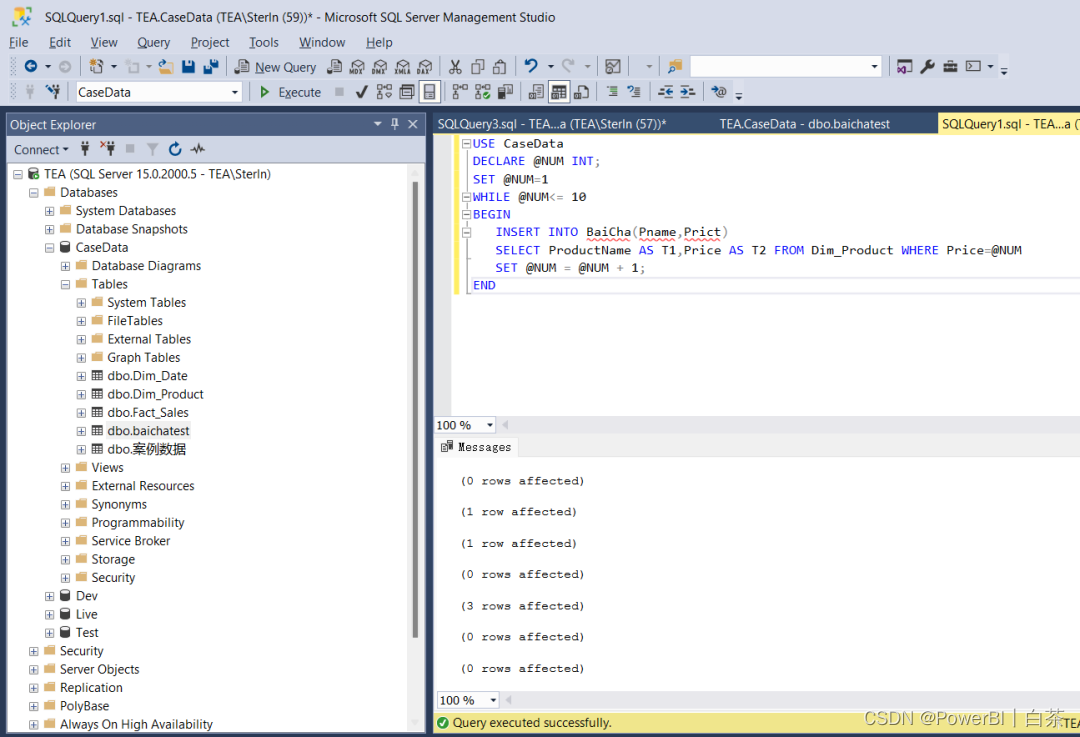This screenshot has height=737, width=1080.
Task: Expand the Views folder node
Action: coord(65,468)
